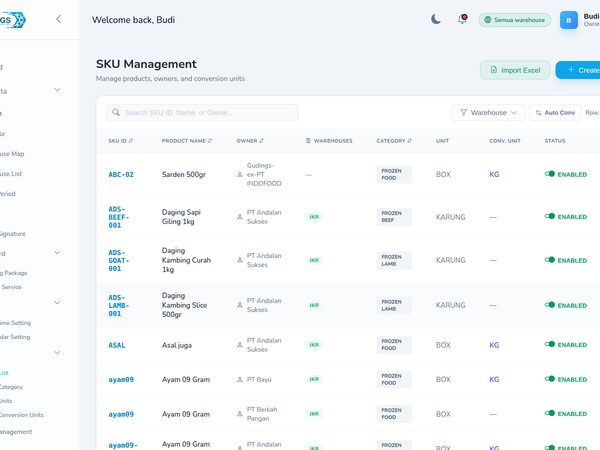Viewport: 600px width, 450px height.
Task: Toggle status for ADS-LAMB-001
Action: pos(550,305)
